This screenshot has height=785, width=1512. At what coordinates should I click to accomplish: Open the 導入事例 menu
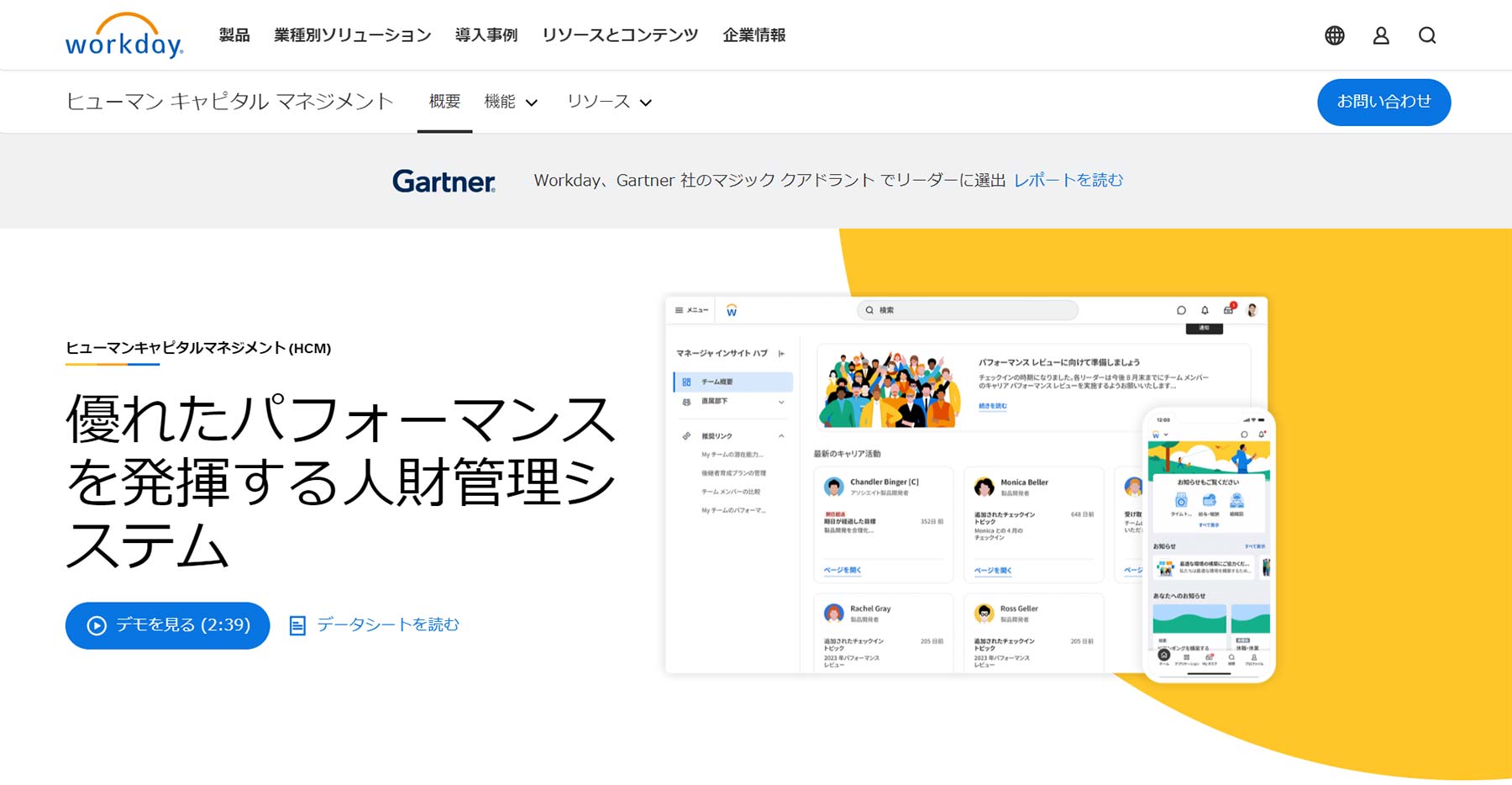[486, 35]
